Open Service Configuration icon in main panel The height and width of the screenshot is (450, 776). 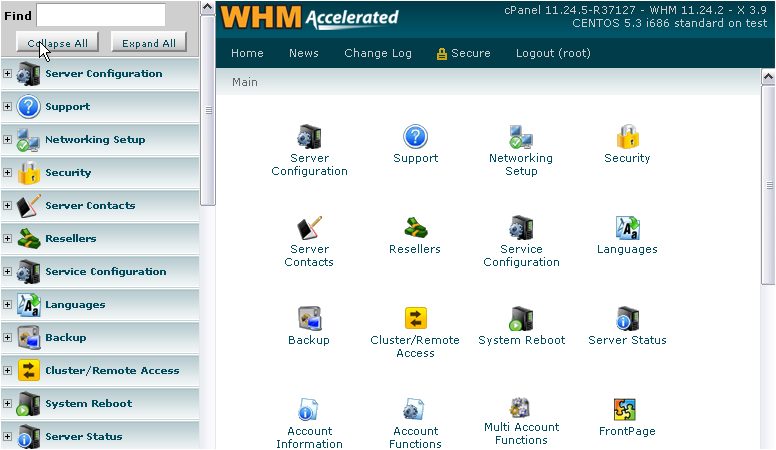521,228
